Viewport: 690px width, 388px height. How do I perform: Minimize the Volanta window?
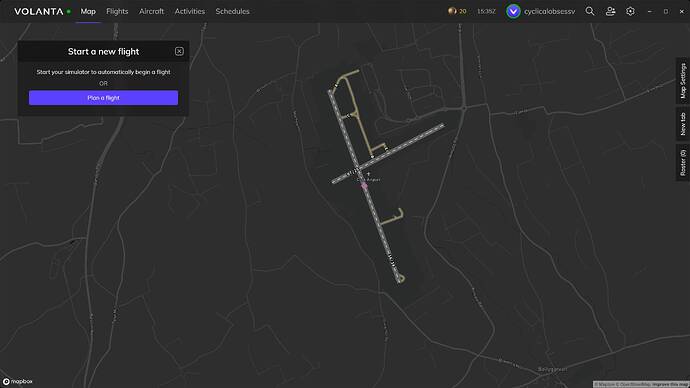tap(650, 11)
